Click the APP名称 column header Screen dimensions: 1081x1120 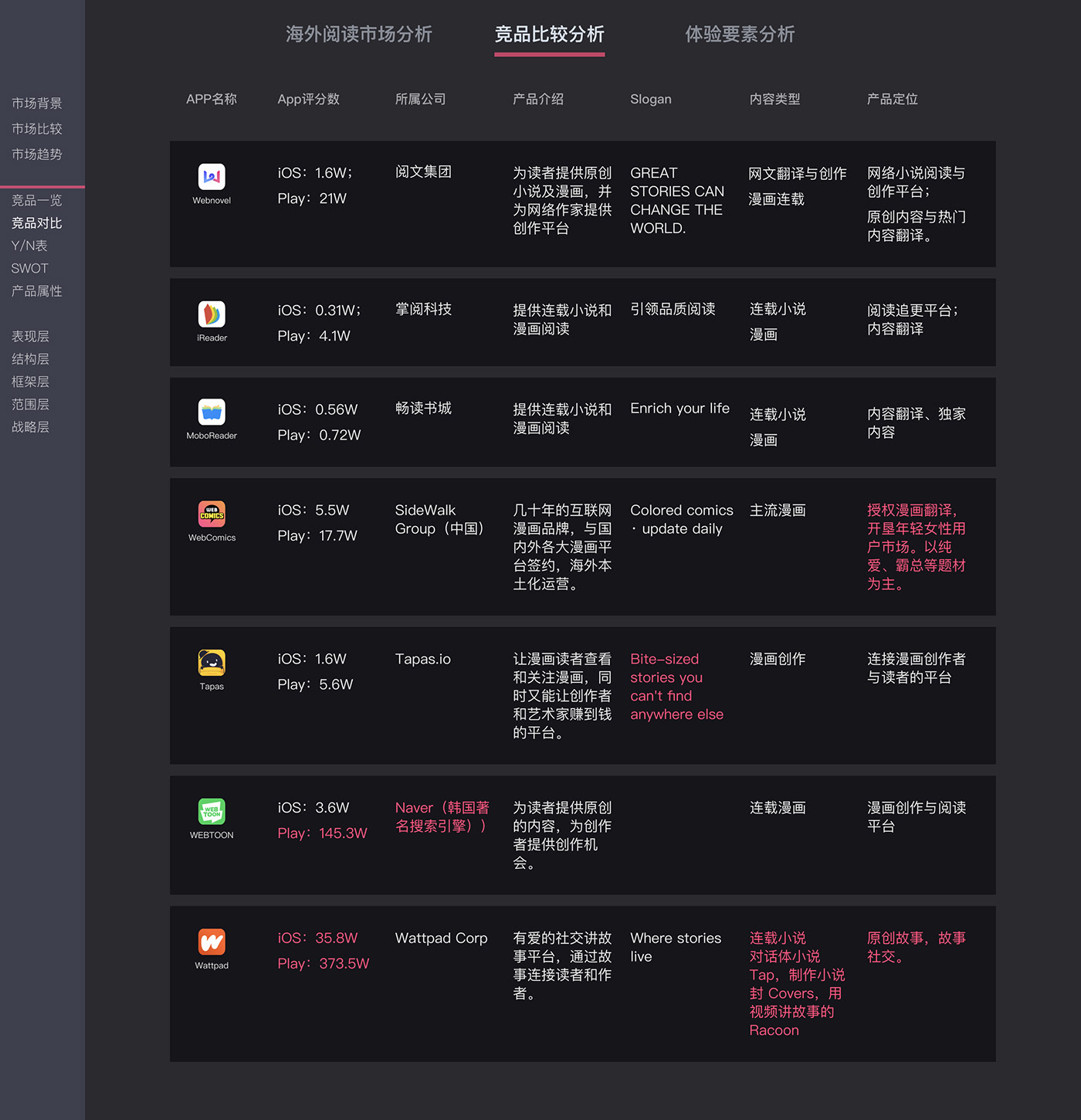click(x=212, y=99)
